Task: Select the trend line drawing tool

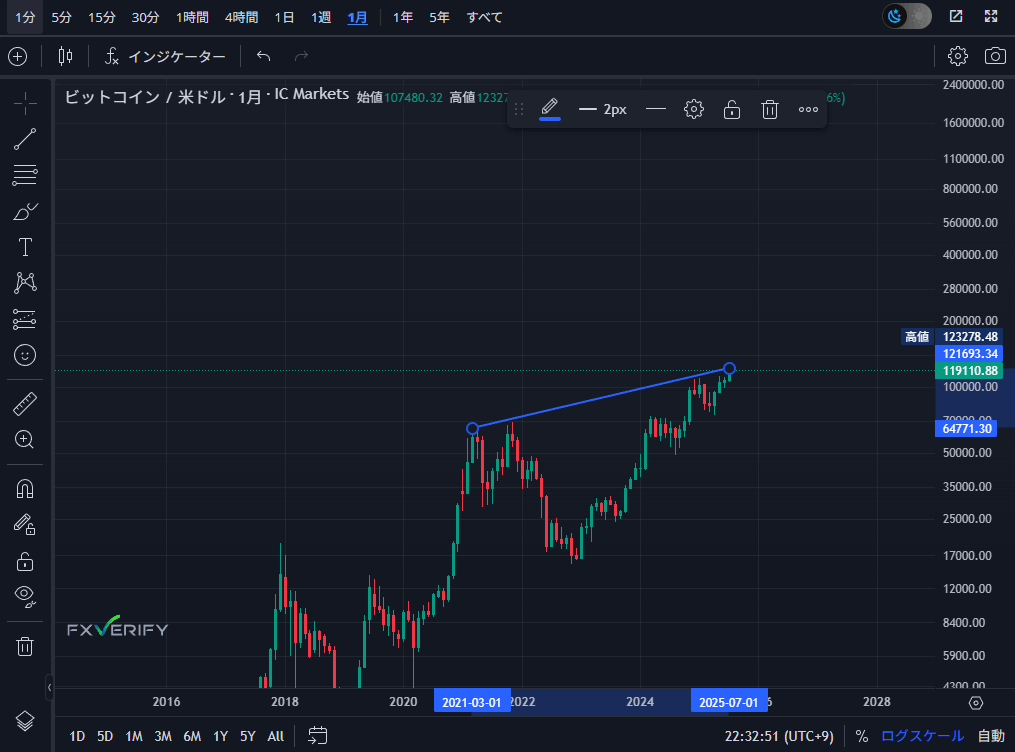Action: (x=25, y=139)
